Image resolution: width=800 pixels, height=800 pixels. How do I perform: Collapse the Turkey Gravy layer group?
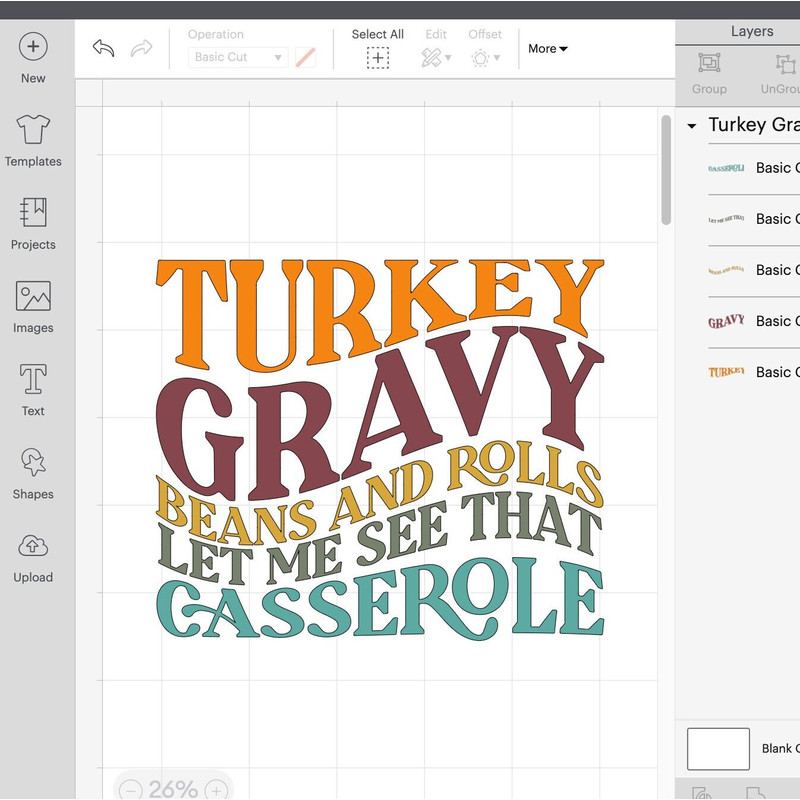(x=691, y=126)
